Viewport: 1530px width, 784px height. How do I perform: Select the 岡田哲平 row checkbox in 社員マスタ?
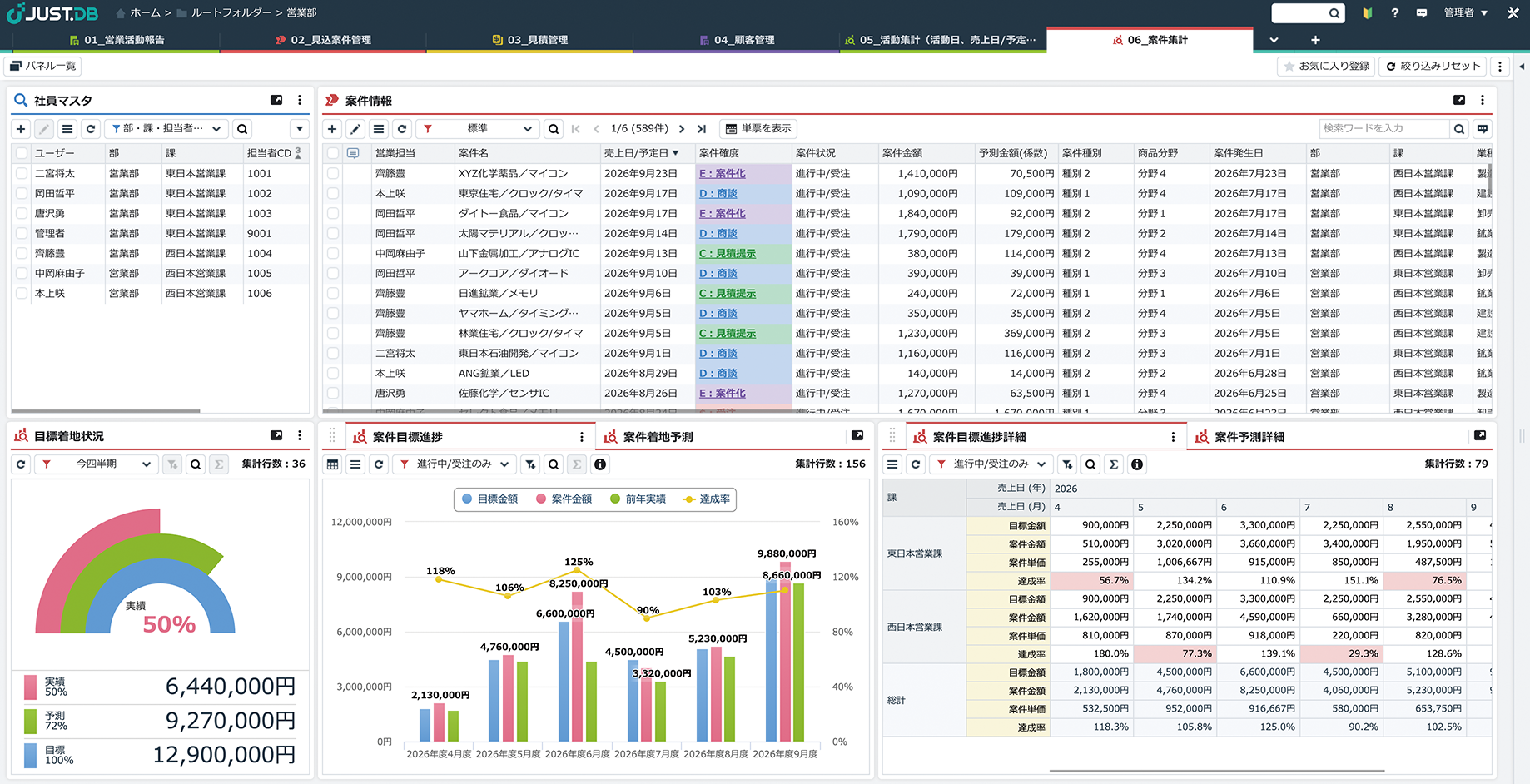point(22,194)
